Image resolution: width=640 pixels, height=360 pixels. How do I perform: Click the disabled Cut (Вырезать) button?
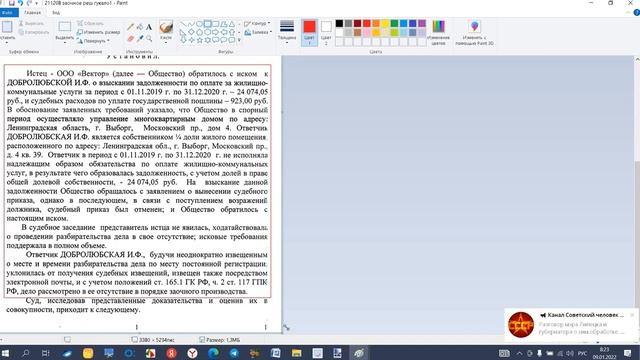(31, 24)
